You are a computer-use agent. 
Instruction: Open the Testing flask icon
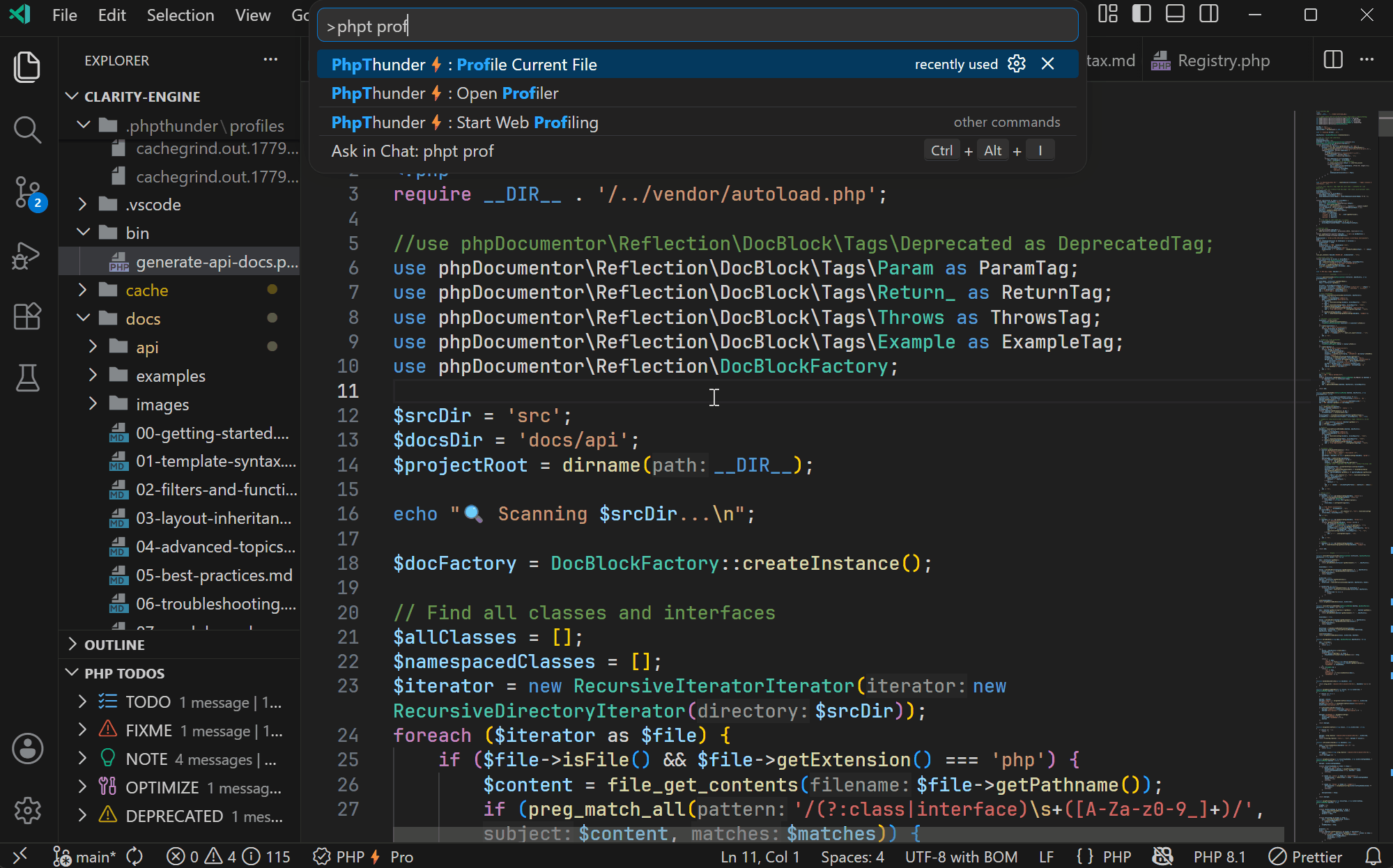tap(27, 378)
